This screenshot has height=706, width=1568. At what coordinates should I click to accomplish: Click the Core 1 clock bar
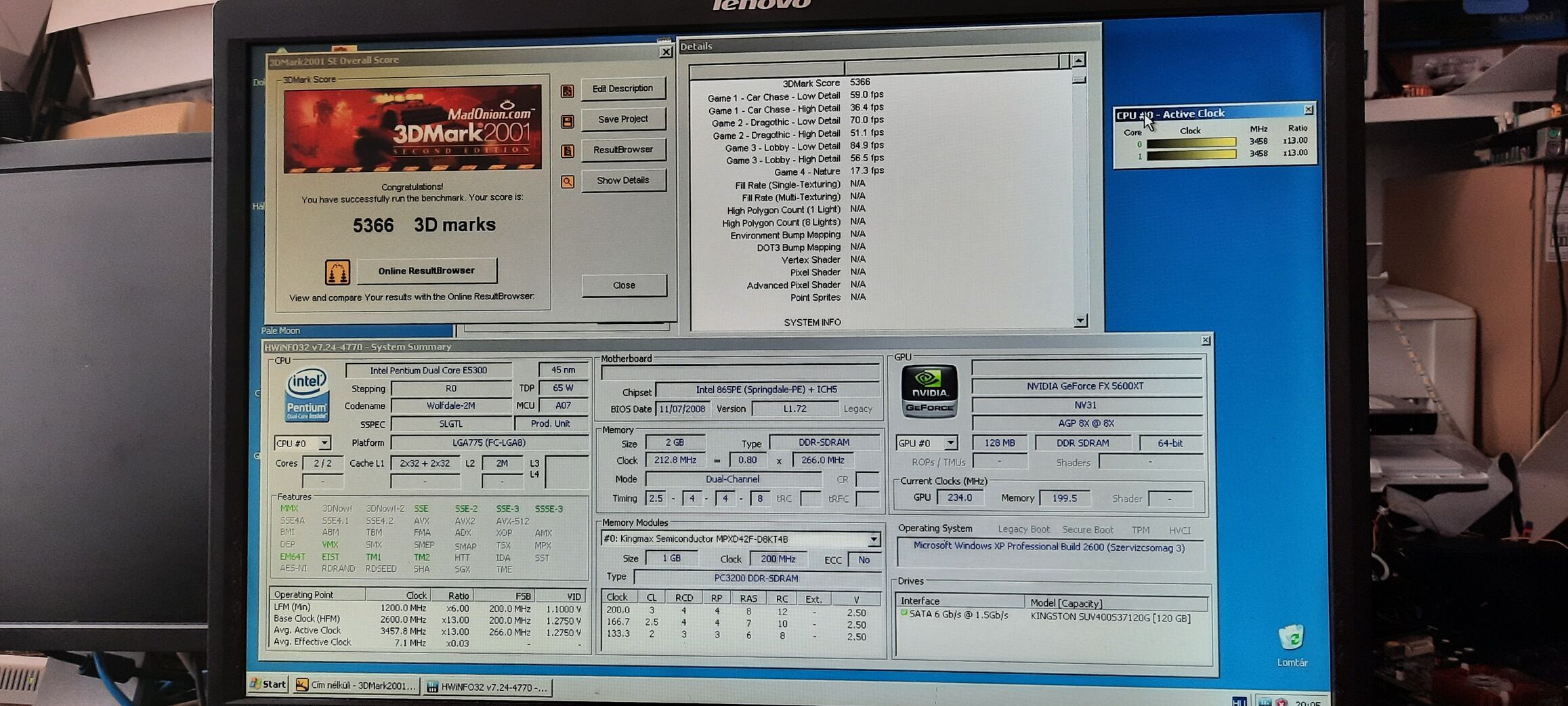(1191, 155)
